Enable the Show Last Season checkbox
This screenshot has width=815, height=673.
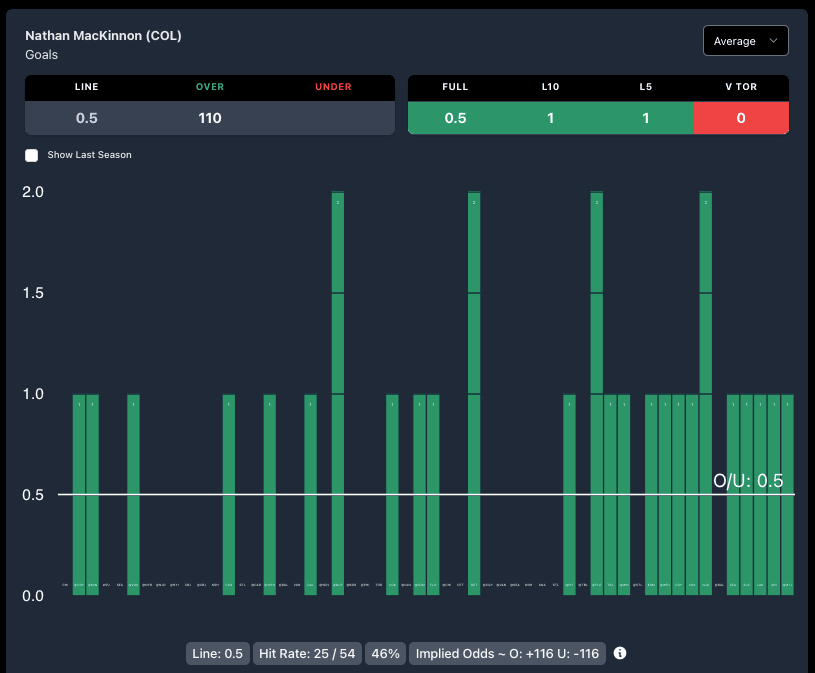pyautogui.click(x=32, y=155)
